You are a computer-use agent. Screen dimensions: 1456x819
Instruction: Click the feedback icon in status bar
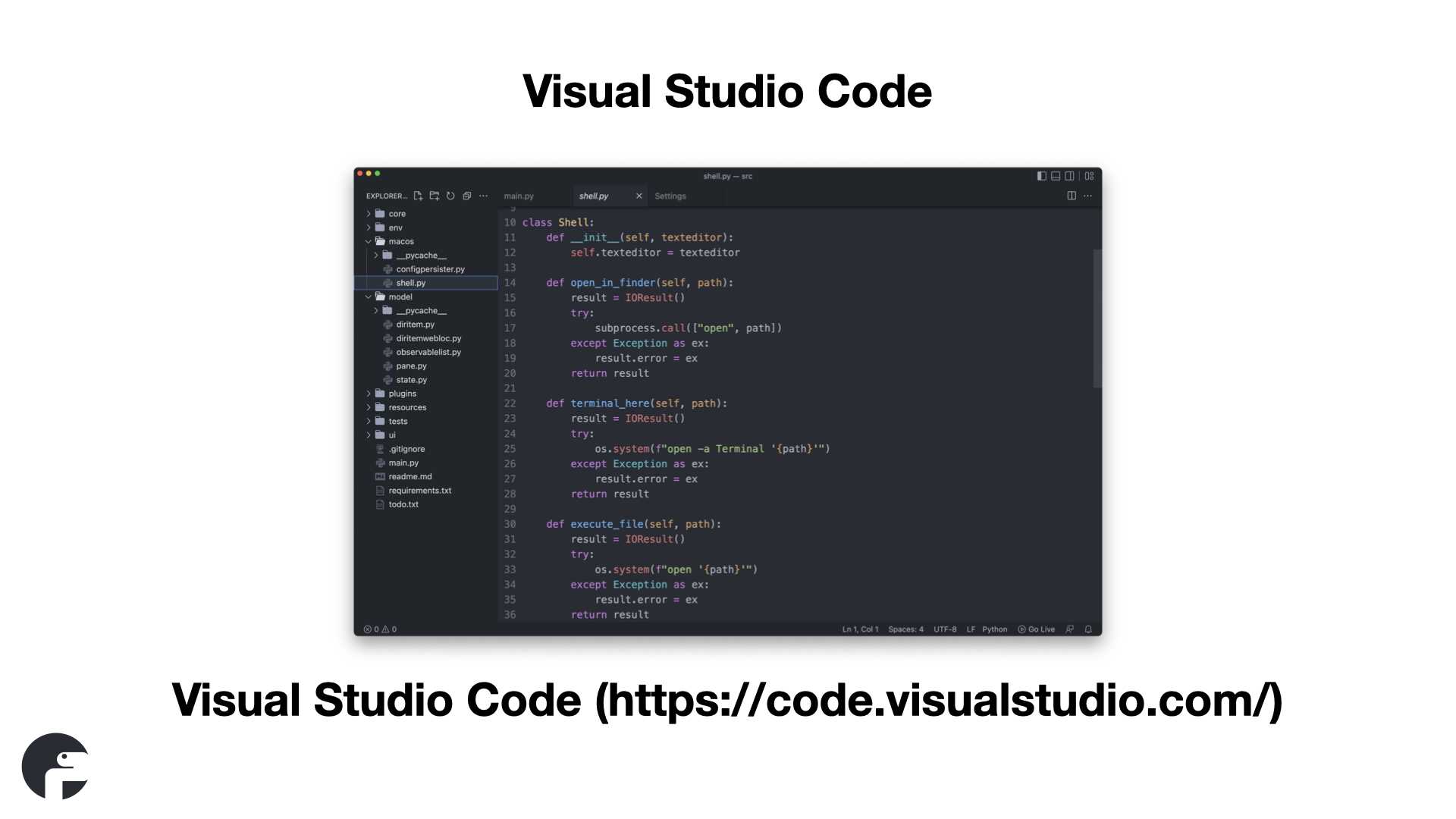point(1069,629)
